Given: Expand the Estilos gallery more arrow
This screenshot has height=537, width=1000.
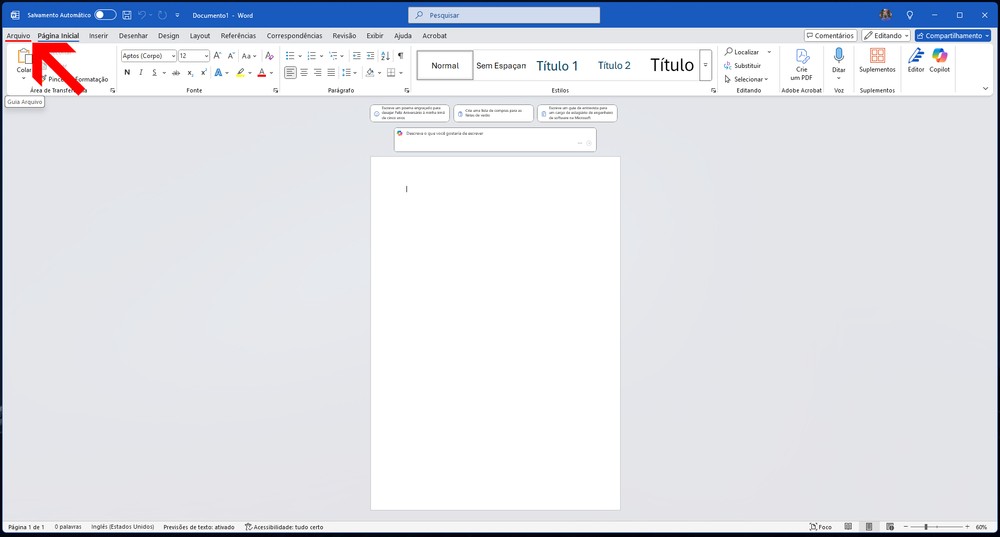Looking at the screenshot, I should 705,65.
